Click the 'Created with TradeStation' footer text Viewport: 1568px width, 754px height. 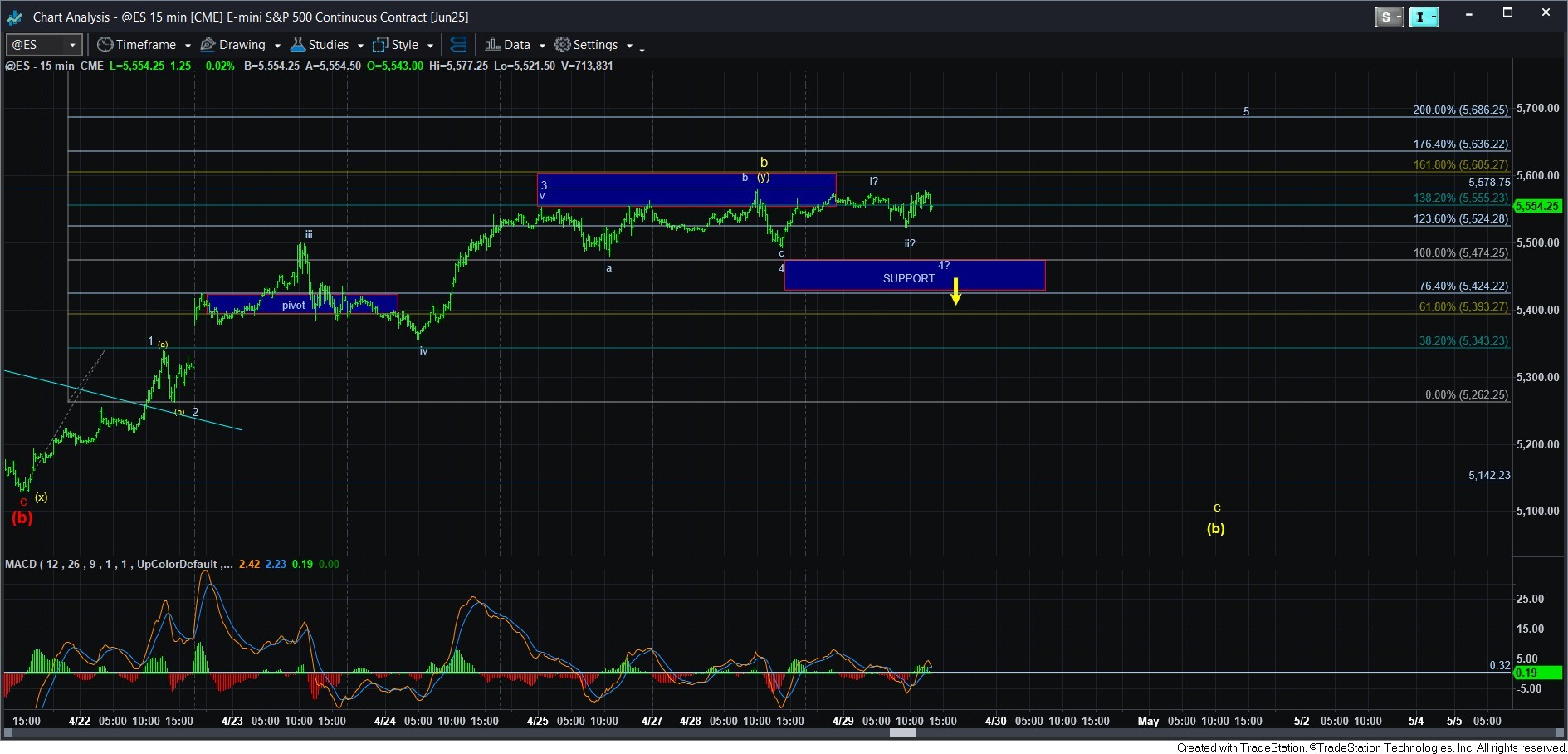[1371, 747]
